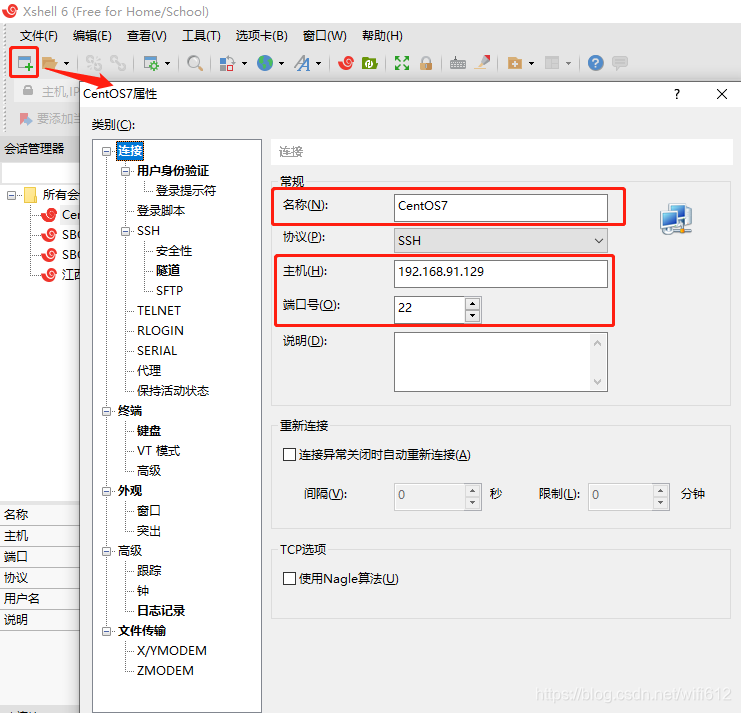This screenshot has width=741, height=713.
Task: Click the padlock lock screen icon
Action: coord(426,63)
